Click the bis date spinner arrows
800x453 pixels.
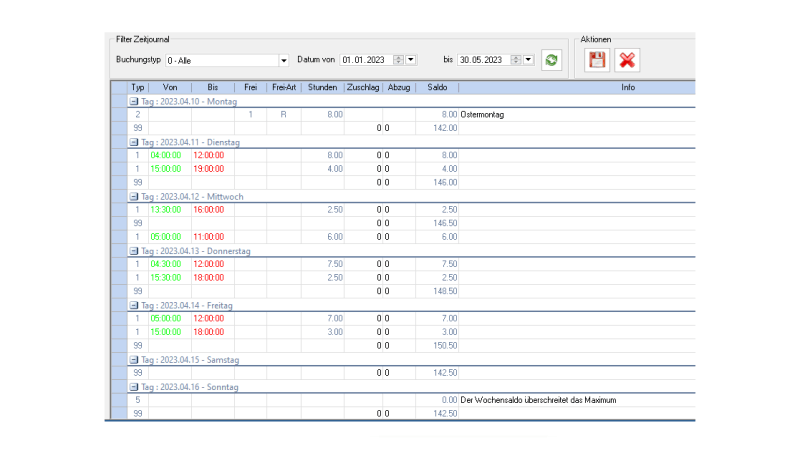[516, 60]
